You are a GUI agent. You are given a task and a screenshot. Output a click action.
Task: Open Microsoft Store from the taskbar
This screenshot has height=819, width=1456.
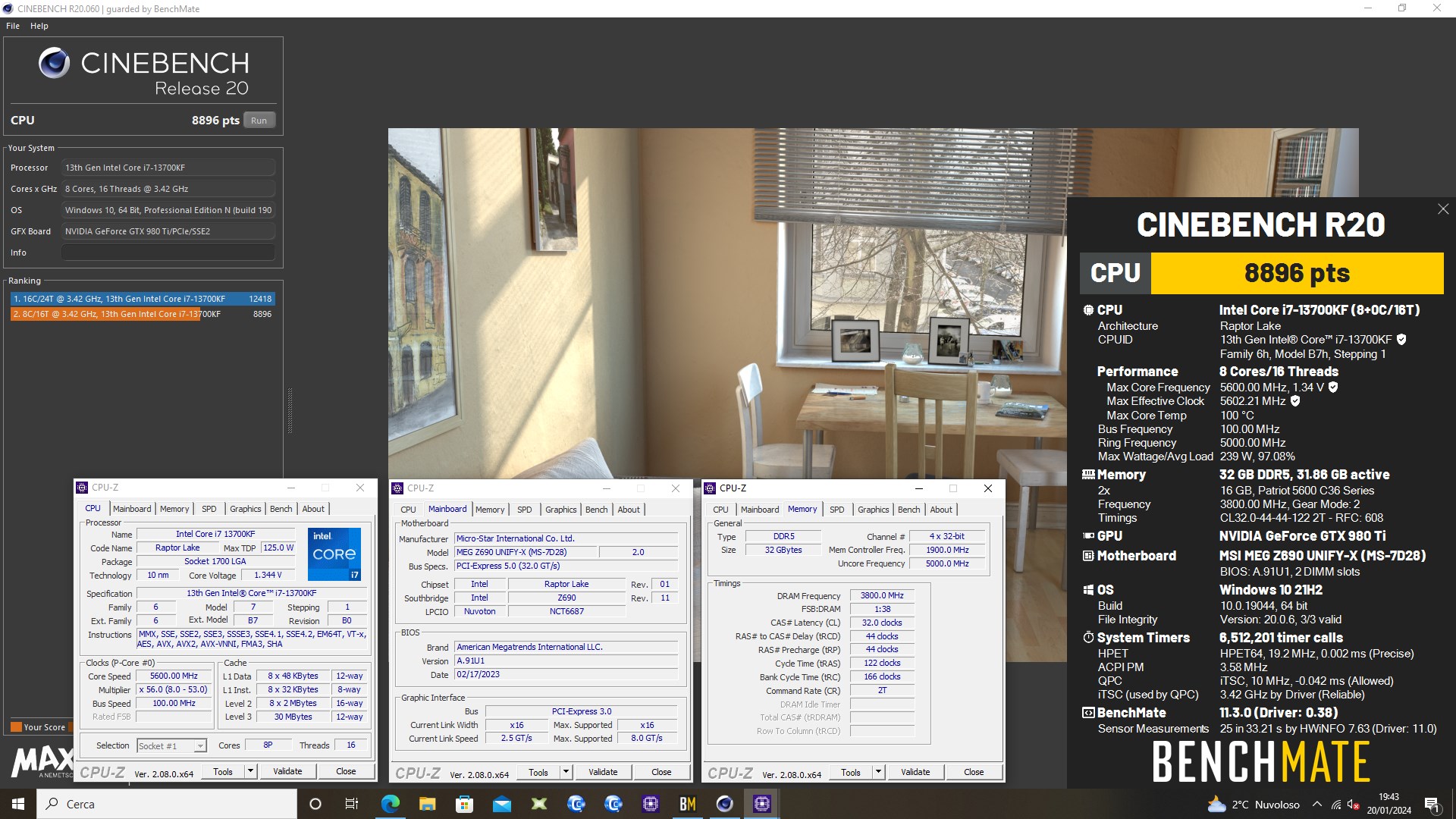[x=464, y=804]
